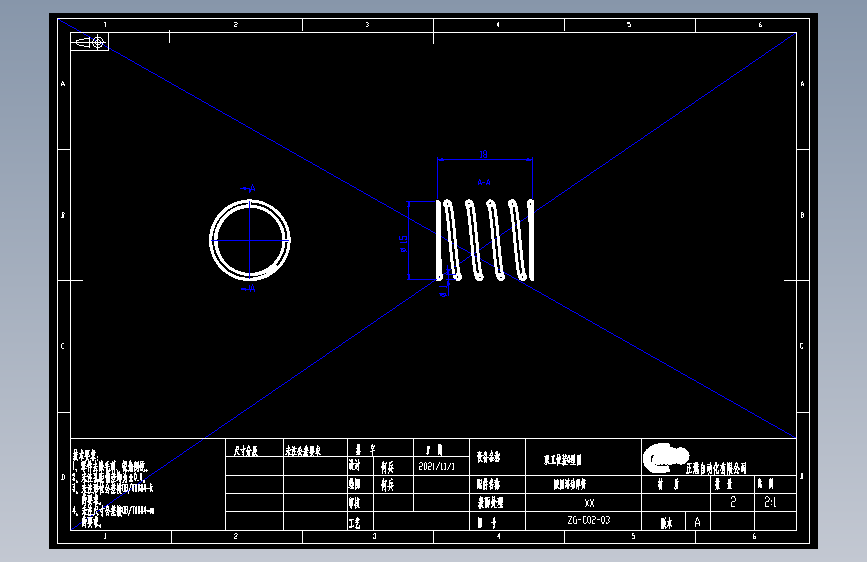Select the upper A section arrow marker

pyautogui.click(x=248, y=189)
